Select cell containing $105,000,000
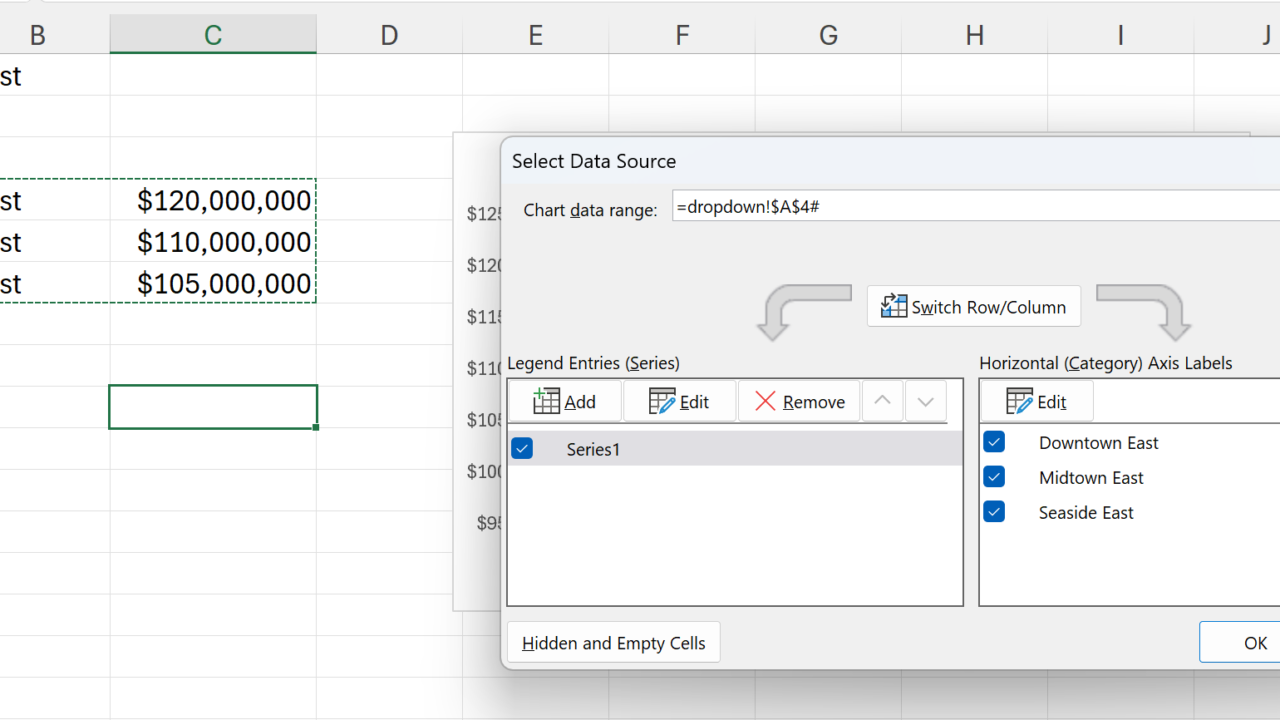 (x=213, y=284)
